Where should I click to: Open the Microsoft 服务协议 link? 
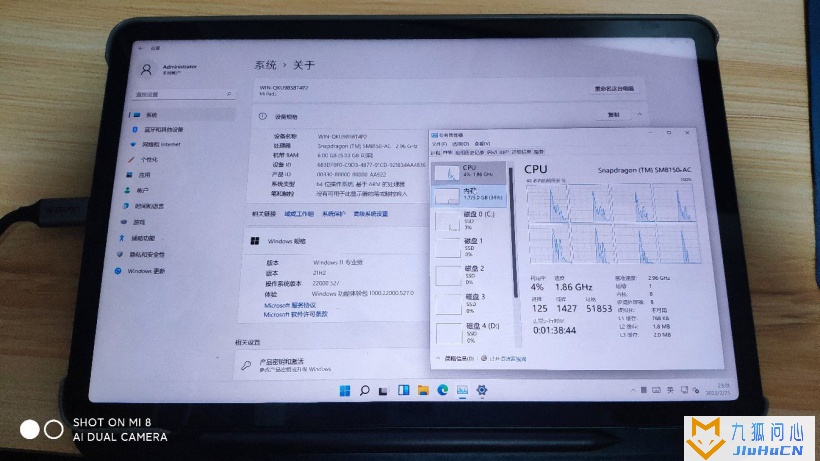[290, 305]
